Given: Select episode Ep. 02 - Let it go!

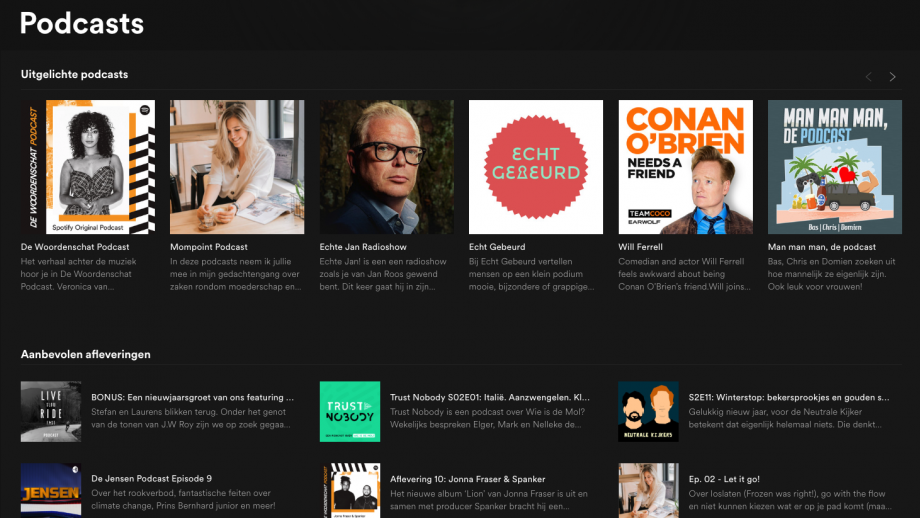Looking at the screenshot, I should pos(724,479).
